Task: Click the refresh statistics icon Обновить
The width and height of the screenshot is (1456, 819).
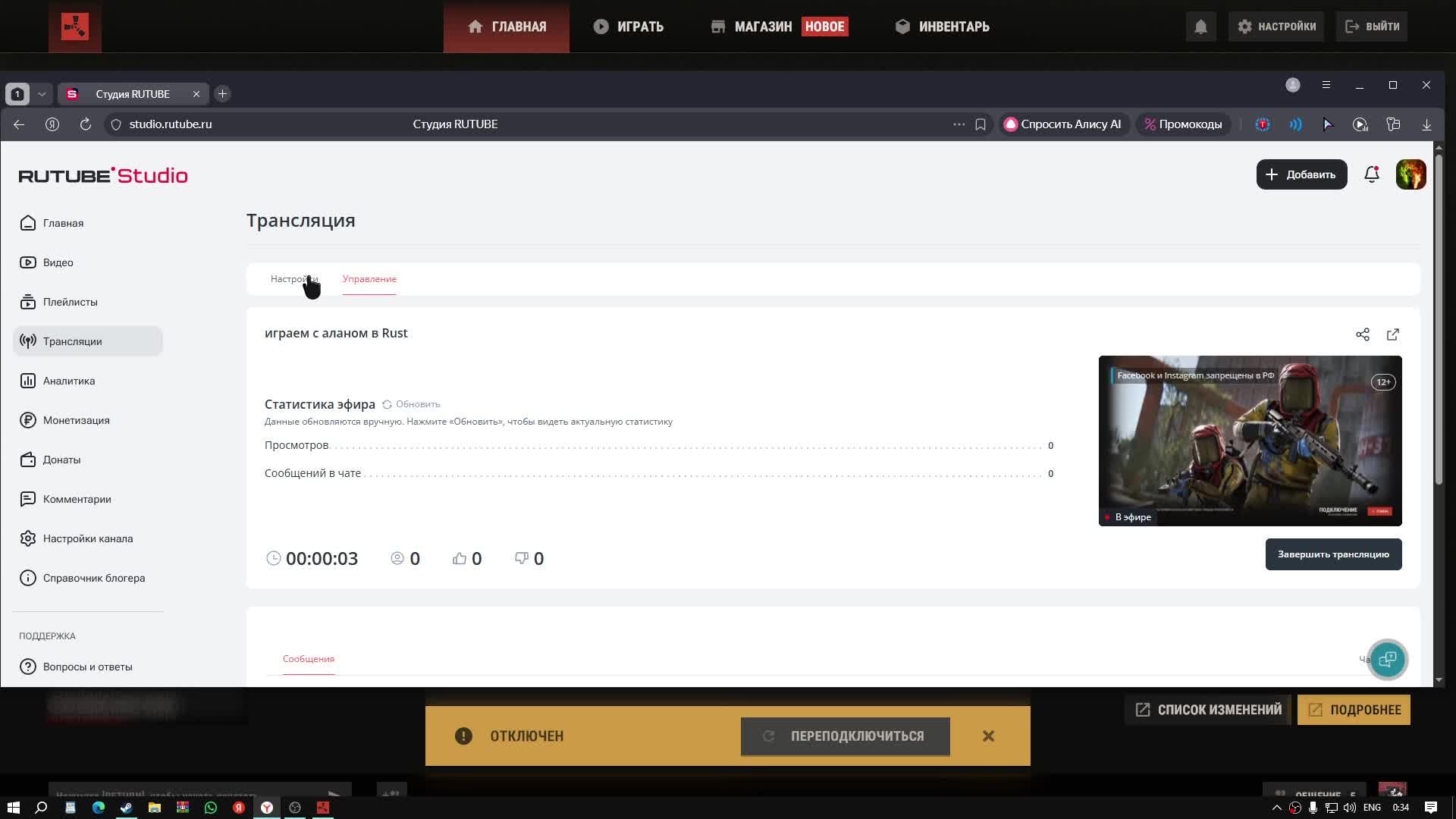Action: pos(388,404)
